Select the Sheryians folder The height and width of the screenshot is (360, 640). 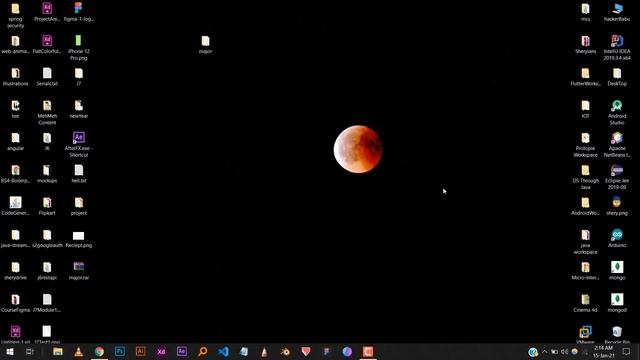click(x=585, y=45)
